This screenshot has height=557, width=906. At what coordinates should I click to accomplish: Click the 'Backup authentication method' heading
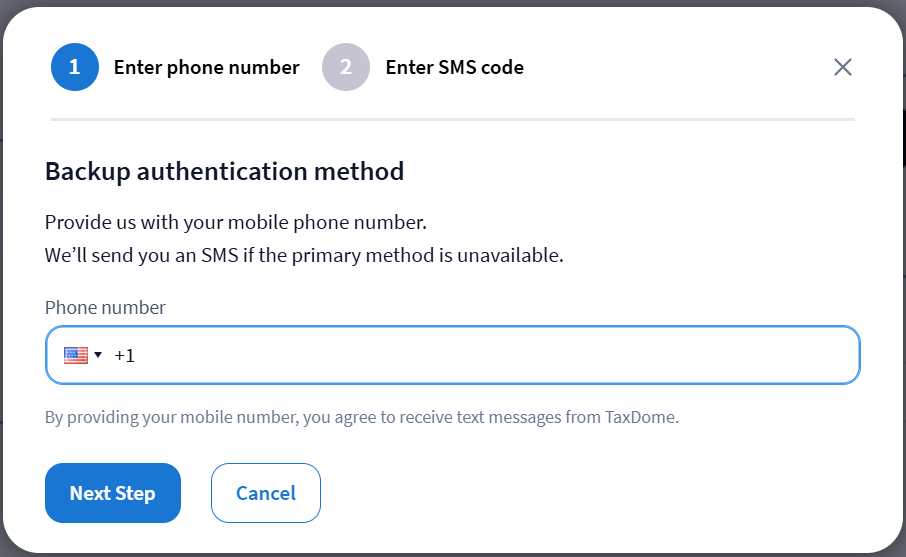click(224, 171)
